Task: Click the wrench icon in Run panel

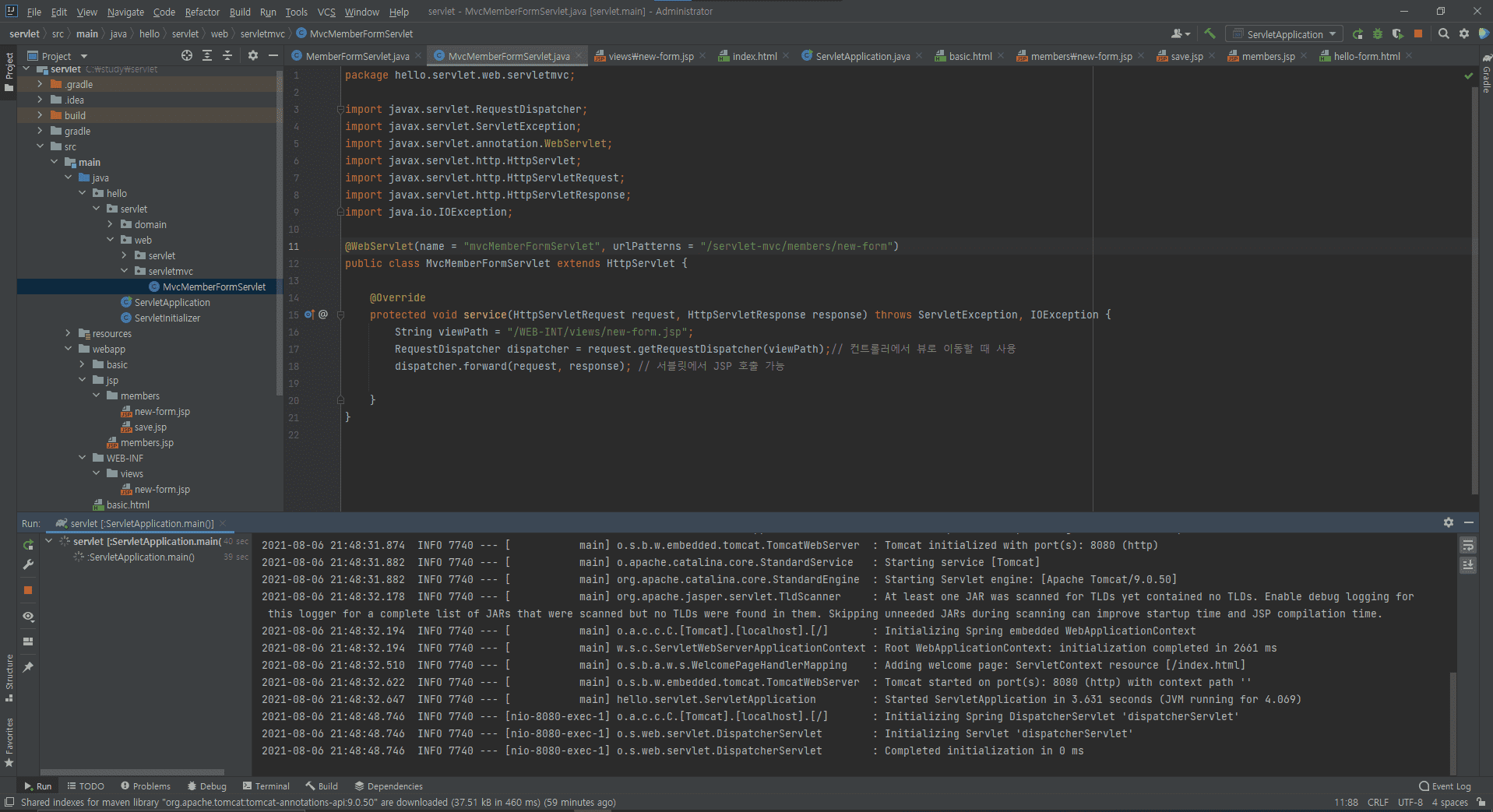Action: pyautogui.click(x=28, y=564)
